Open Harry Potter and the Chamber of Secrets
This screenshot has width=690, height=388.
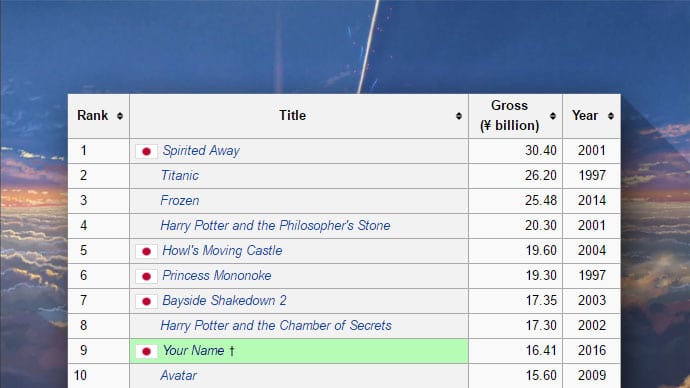276,326
